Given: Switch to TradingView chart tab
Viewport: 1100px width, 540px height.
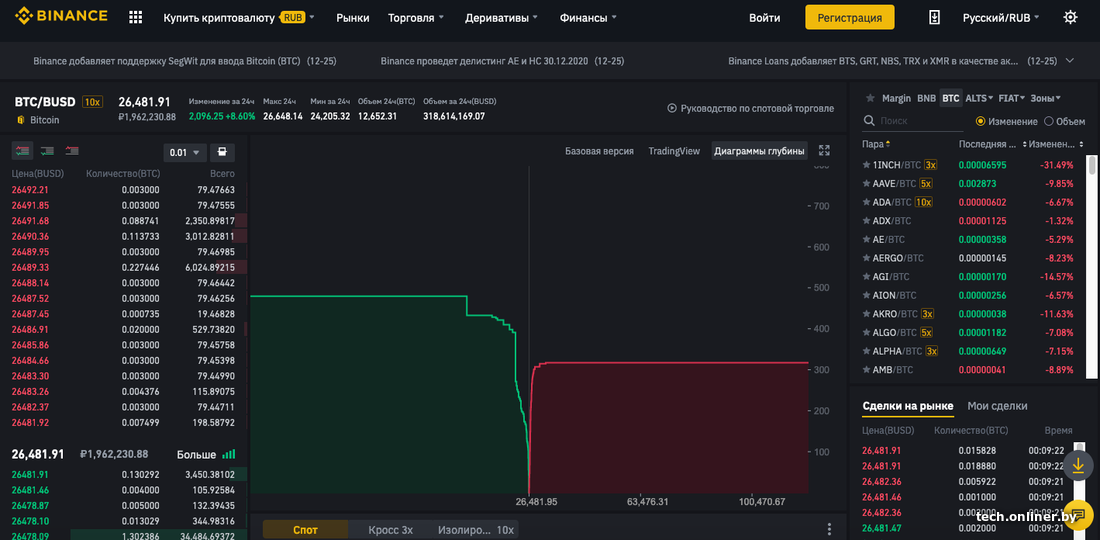Looking at the screenshot, I should click(x=674, y=151).
